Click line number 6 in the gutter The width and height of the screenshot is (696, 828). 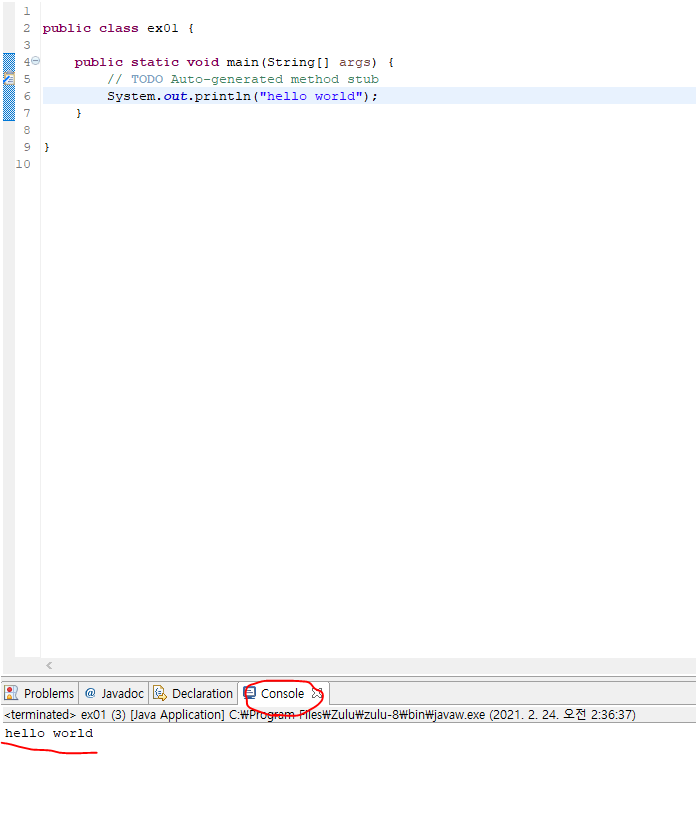(x=27, y=96)
